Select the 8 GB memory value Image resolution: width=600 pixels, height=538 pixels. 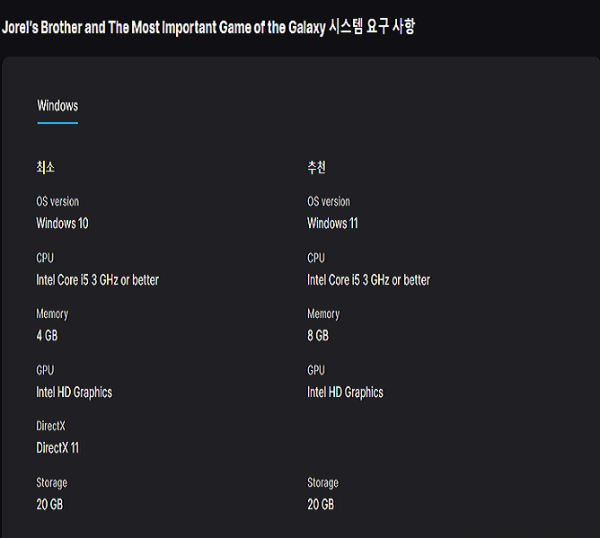pyautogui.click(x=318, y=336)
